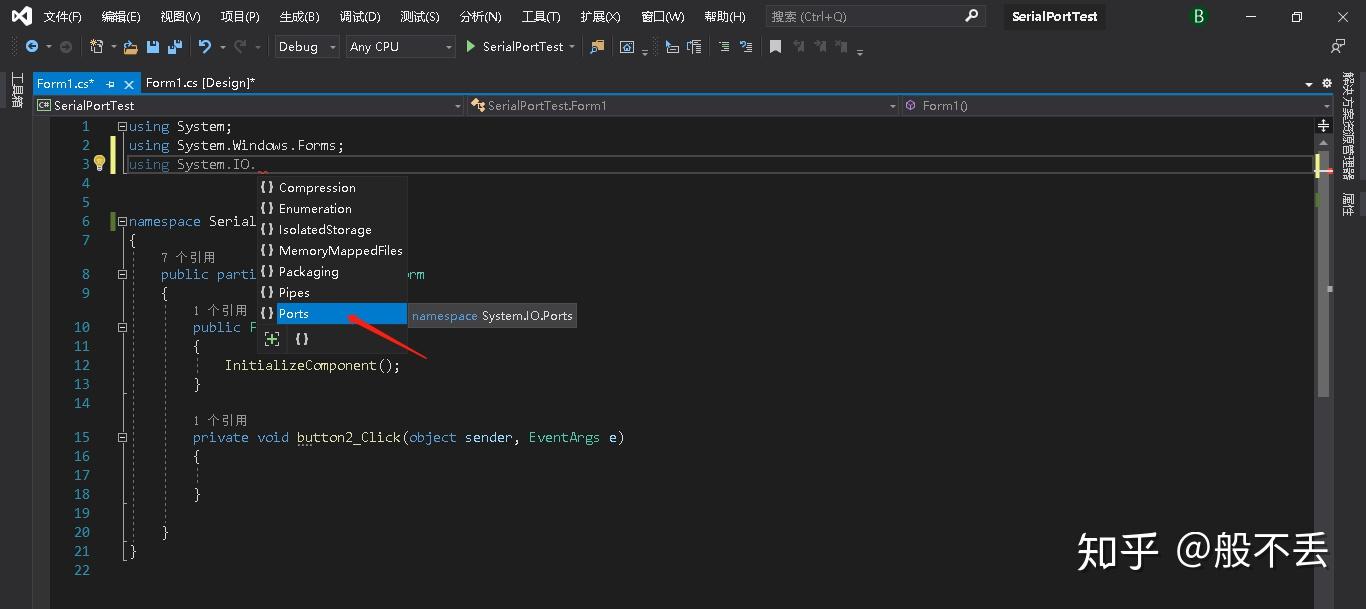Save Form1.cs using the Save icon

[x=151, y=46]
